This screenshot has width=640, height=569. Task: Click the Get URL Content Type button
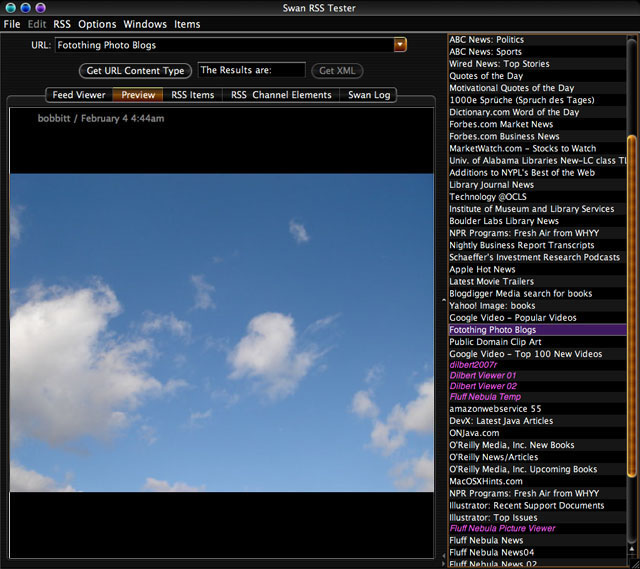(135, 71)
